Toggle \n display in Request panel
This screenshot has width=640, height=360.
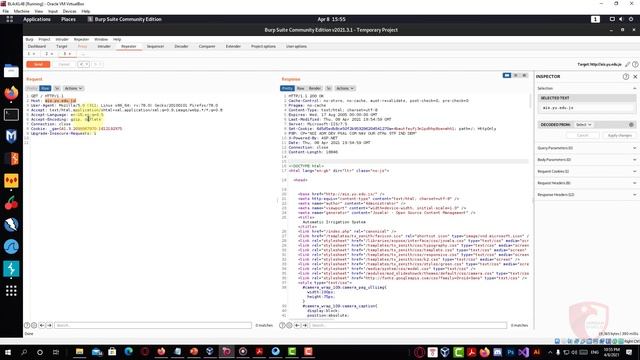[57, 88]
